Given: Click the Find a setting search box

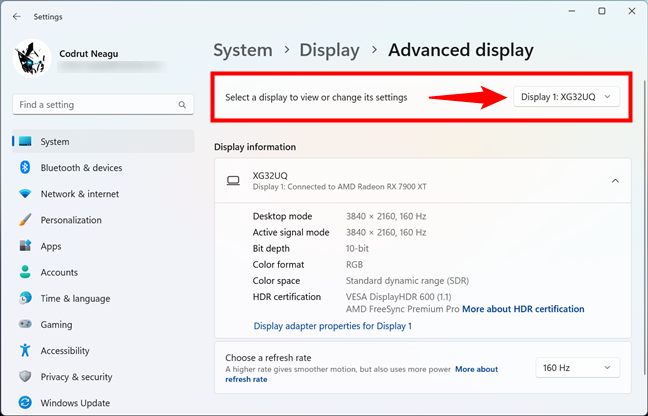Looking at the screenshot, I should pos(103,105).
